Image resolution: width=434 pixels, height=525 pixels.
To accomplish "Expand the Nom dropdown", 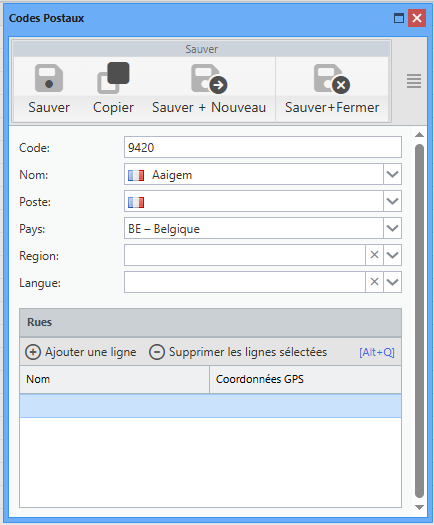I will pos(392,174).
